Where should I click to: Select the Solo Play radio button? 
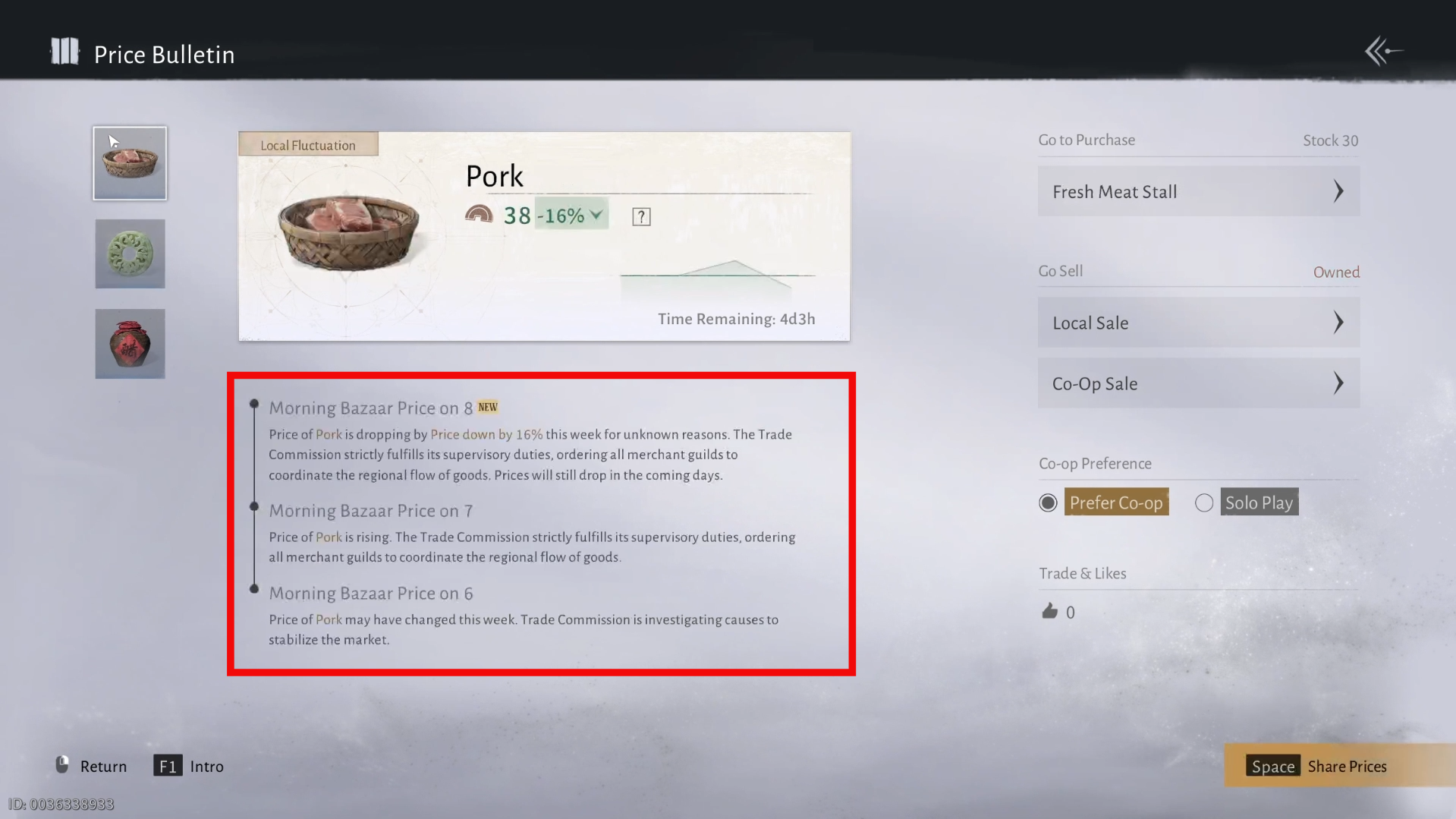1204,502
